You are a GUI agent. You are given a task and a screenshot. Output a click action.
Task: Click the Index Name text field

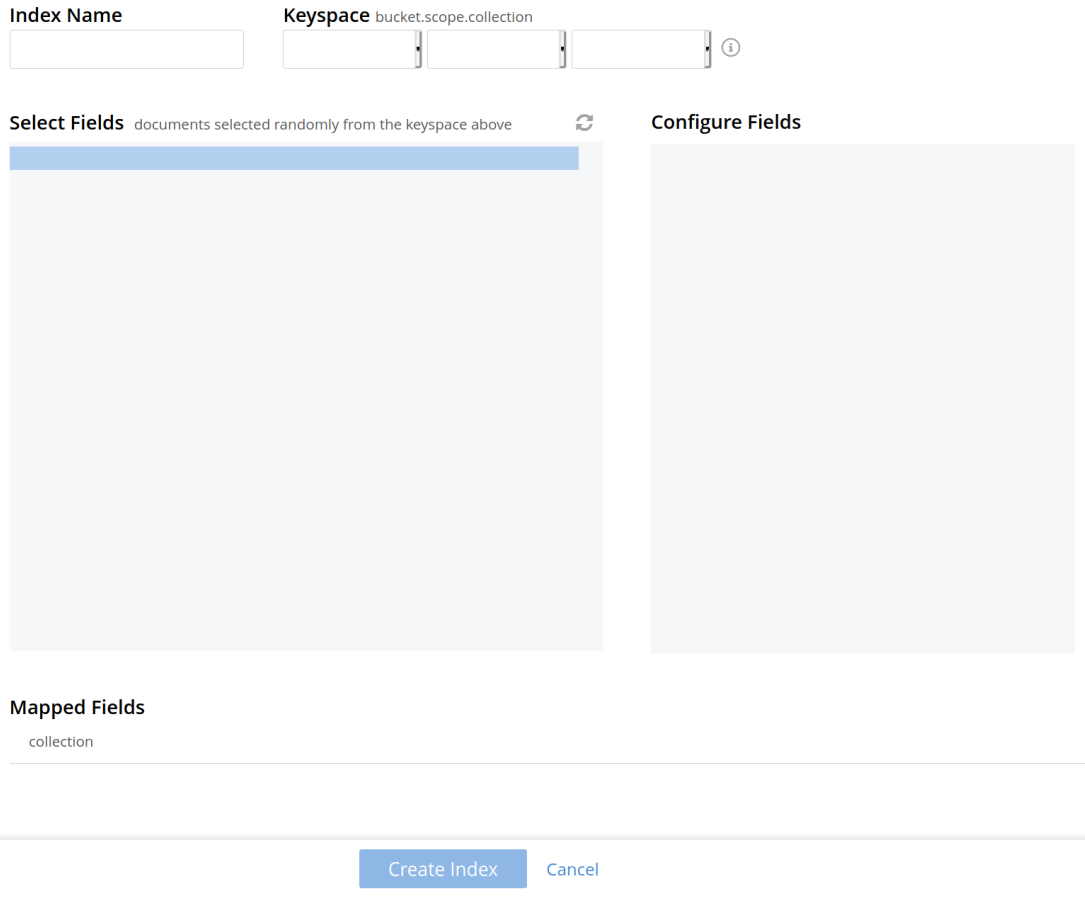(126, 49)
